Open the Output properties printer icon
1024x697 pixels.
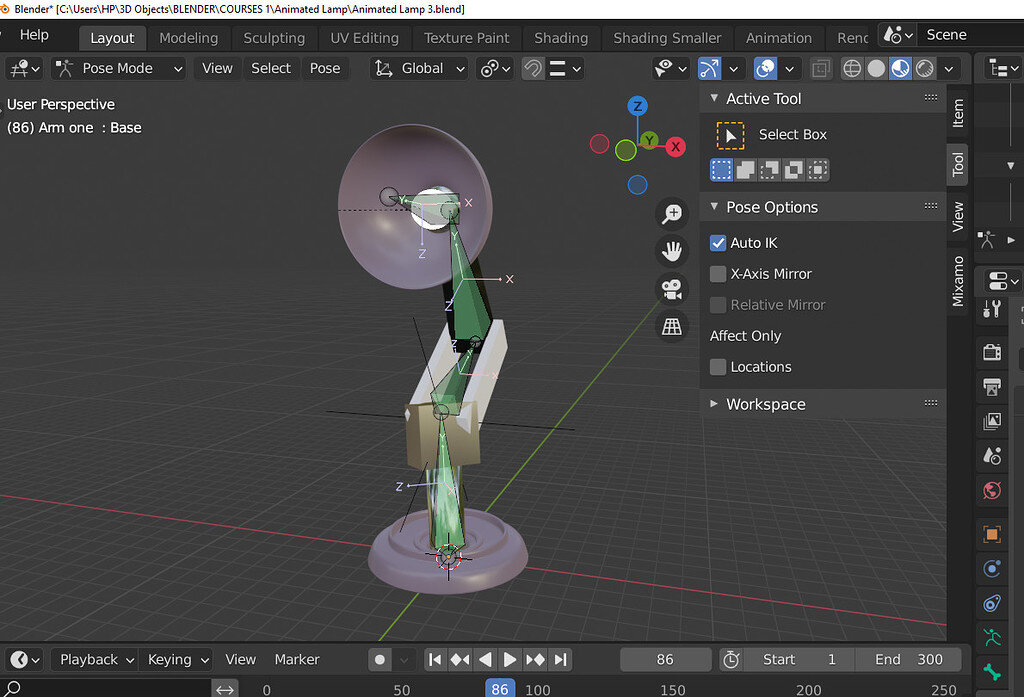pos(991,388)
